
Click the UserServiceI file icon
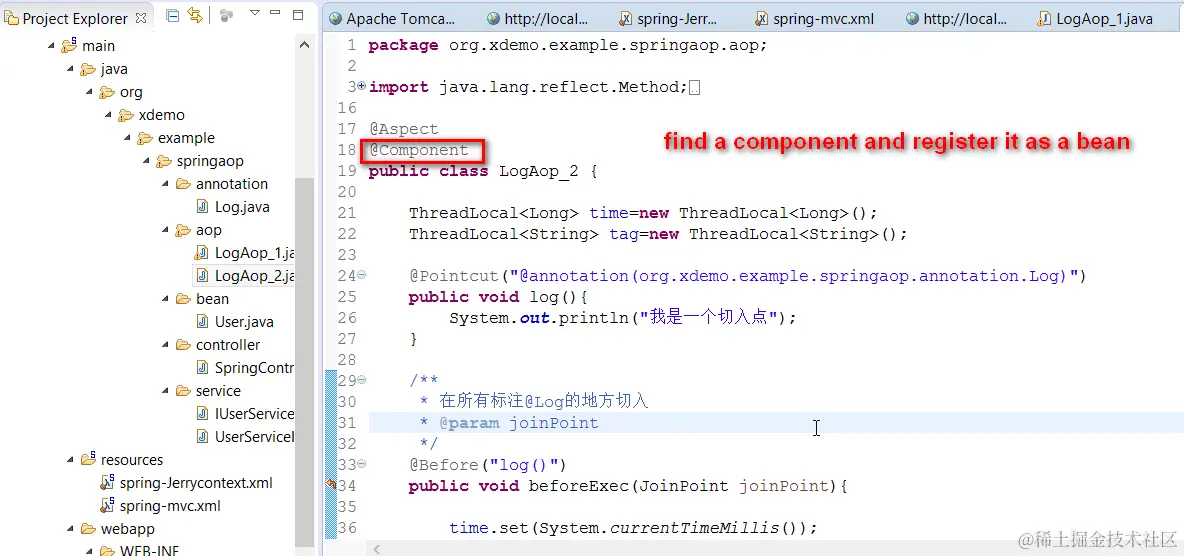click(202, 437)
